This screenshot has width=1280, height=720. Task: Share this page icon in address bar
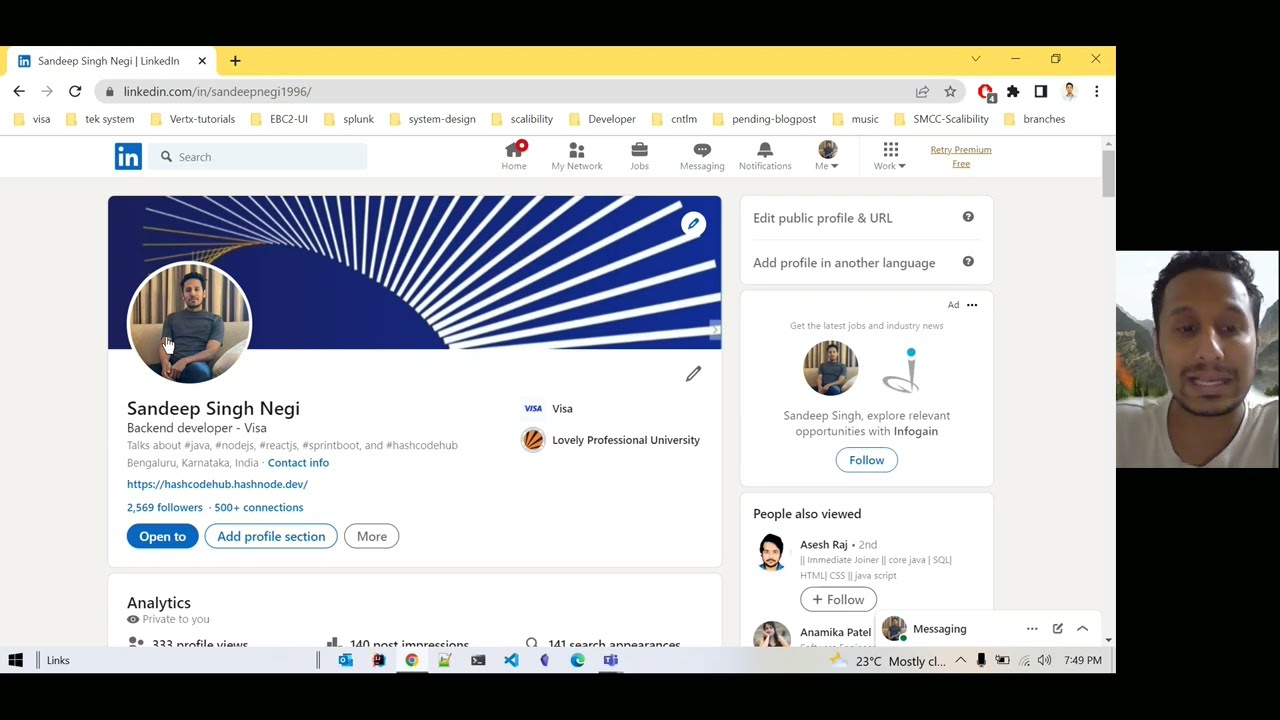[922, 91]
